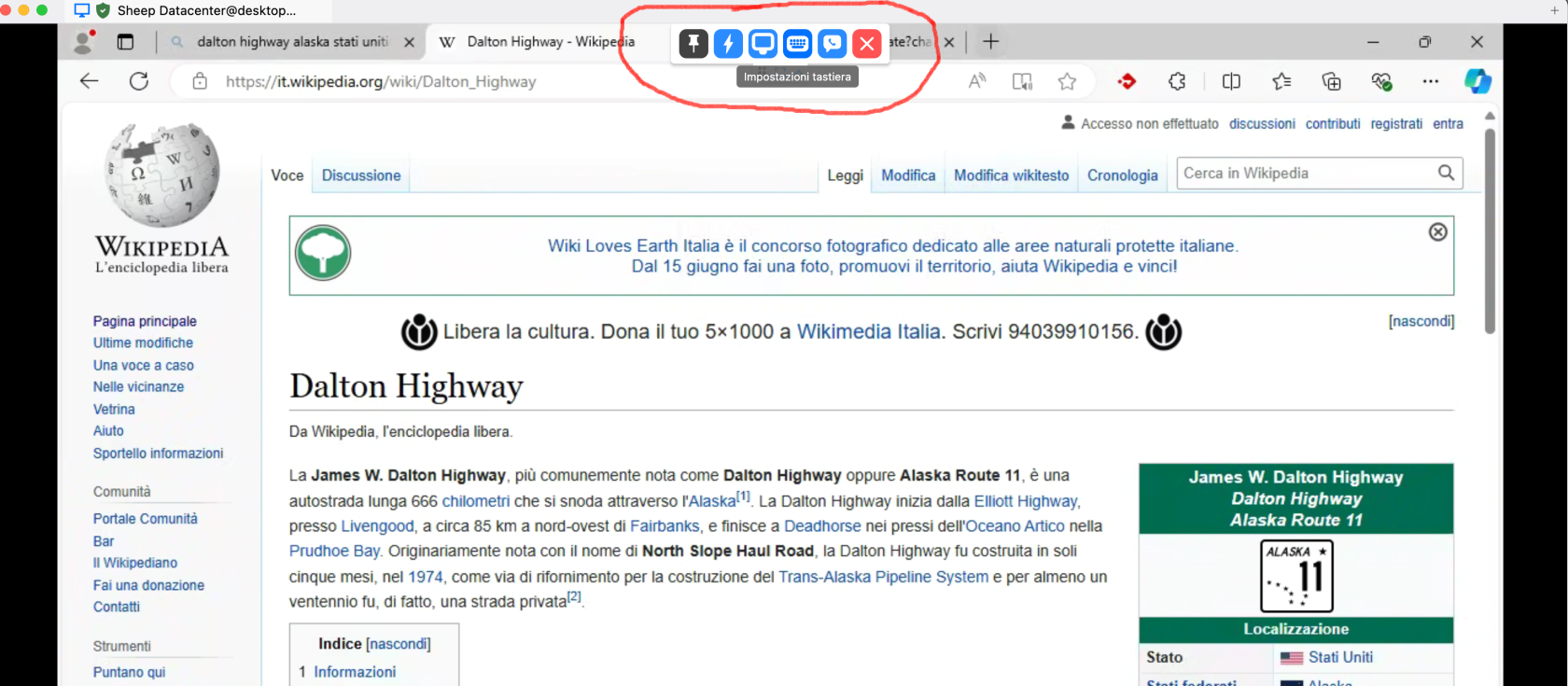Open the Puntano qui link

(129, 672)
